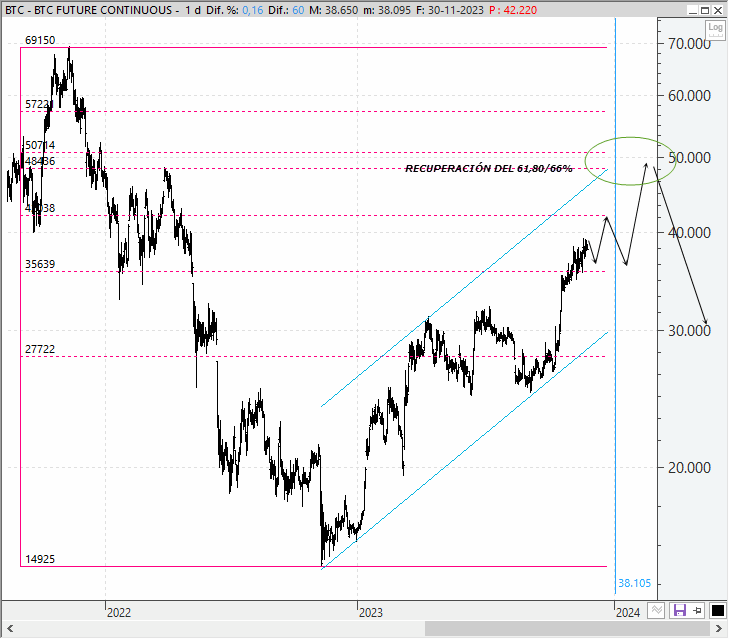Viewport: 729px width, 639px height.
Task: Click the 40.000 price axis label
Action: pyautogui.click(x=689, y=233)
